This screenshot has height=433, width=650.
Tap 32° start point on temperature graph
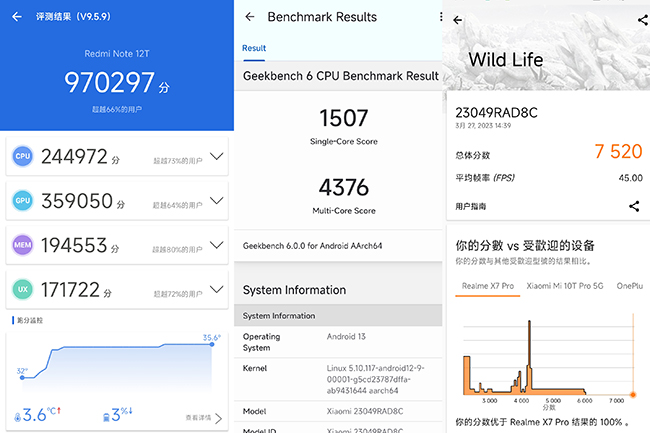pos(22,377)
